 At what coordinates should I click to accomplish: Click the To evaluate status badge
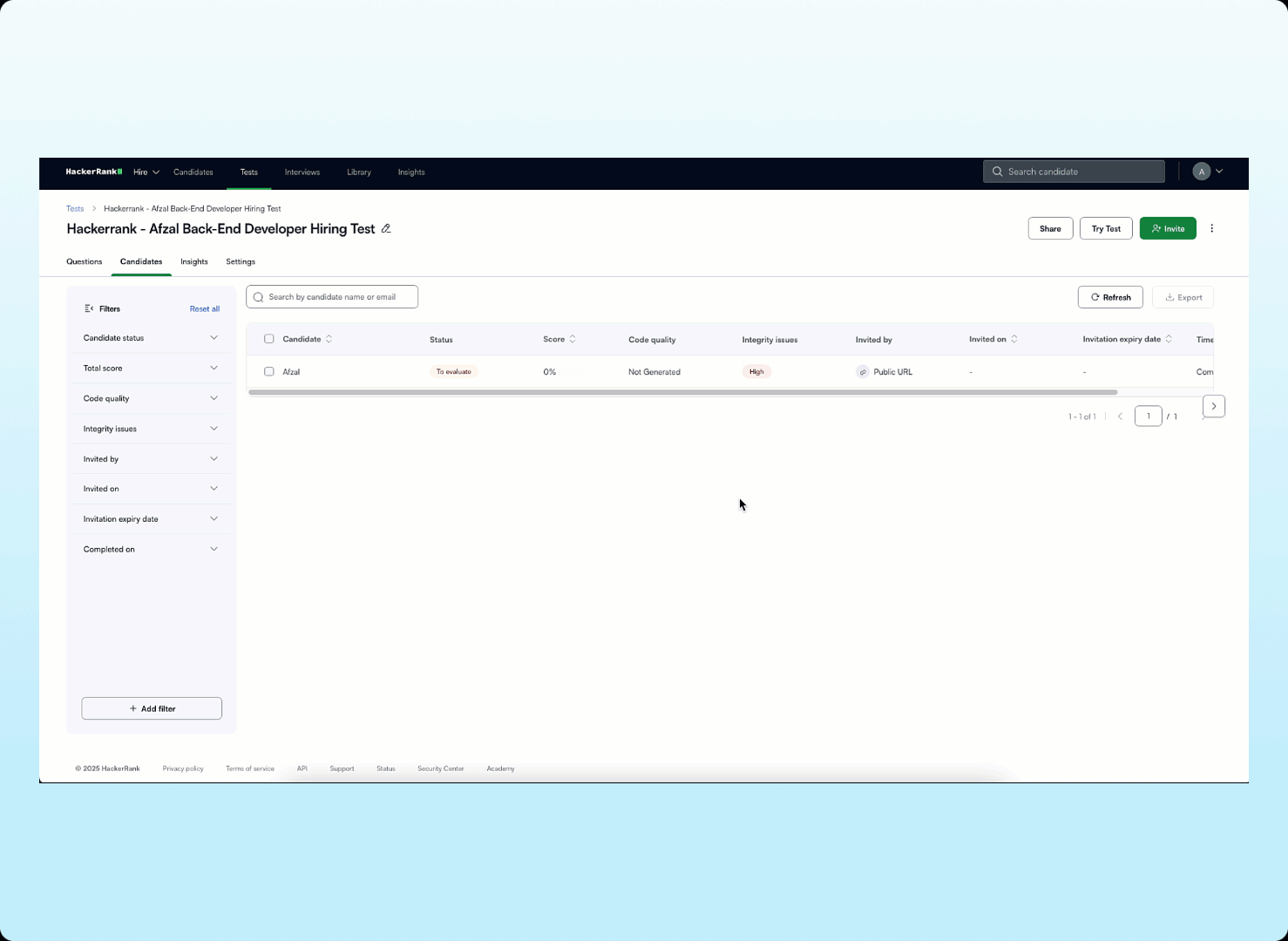click(x=454, y=371)
